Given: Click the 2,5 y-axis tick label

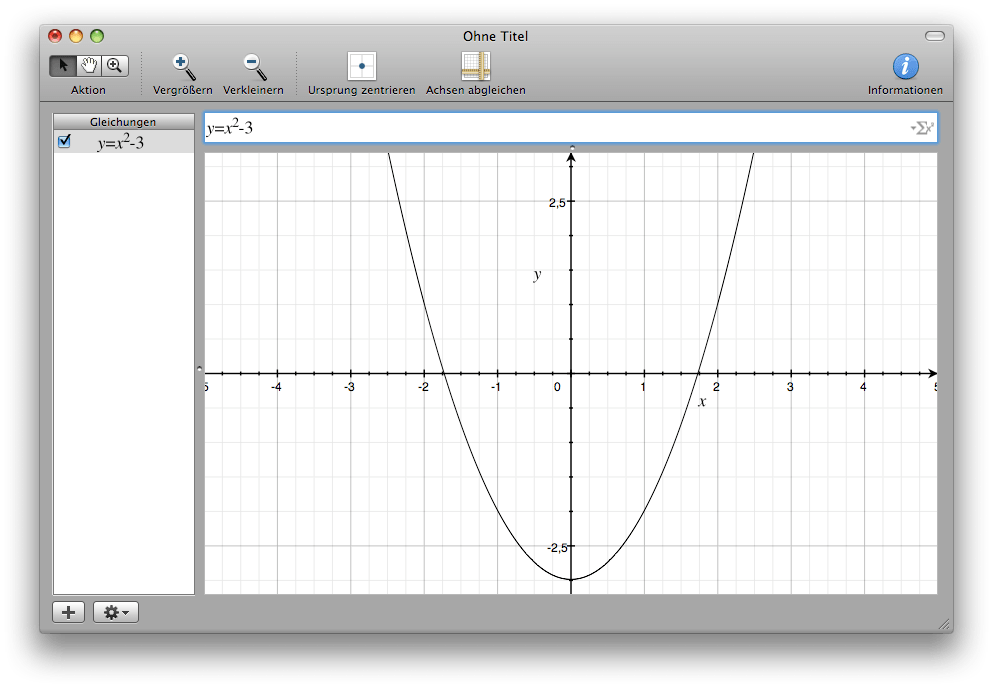Looking at the screenshot, I should click(557, 203).
